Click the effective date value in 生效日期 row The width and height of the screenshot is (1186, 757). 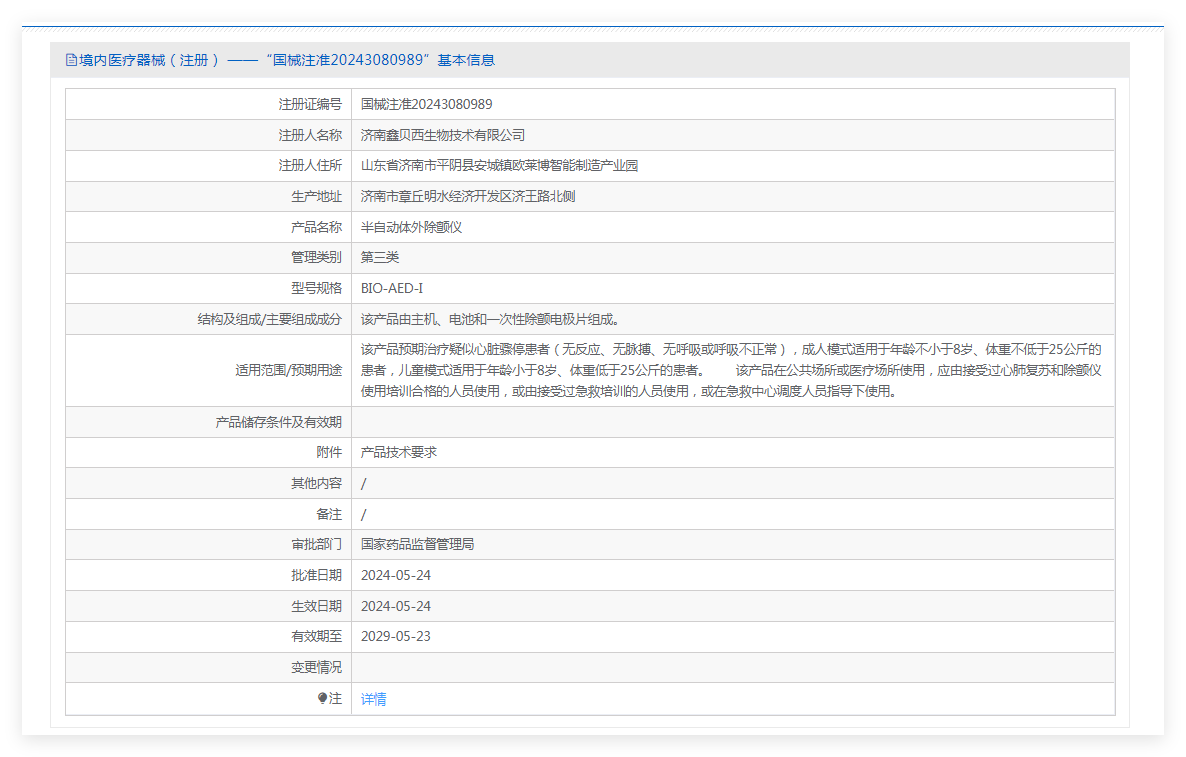point(395,606)
